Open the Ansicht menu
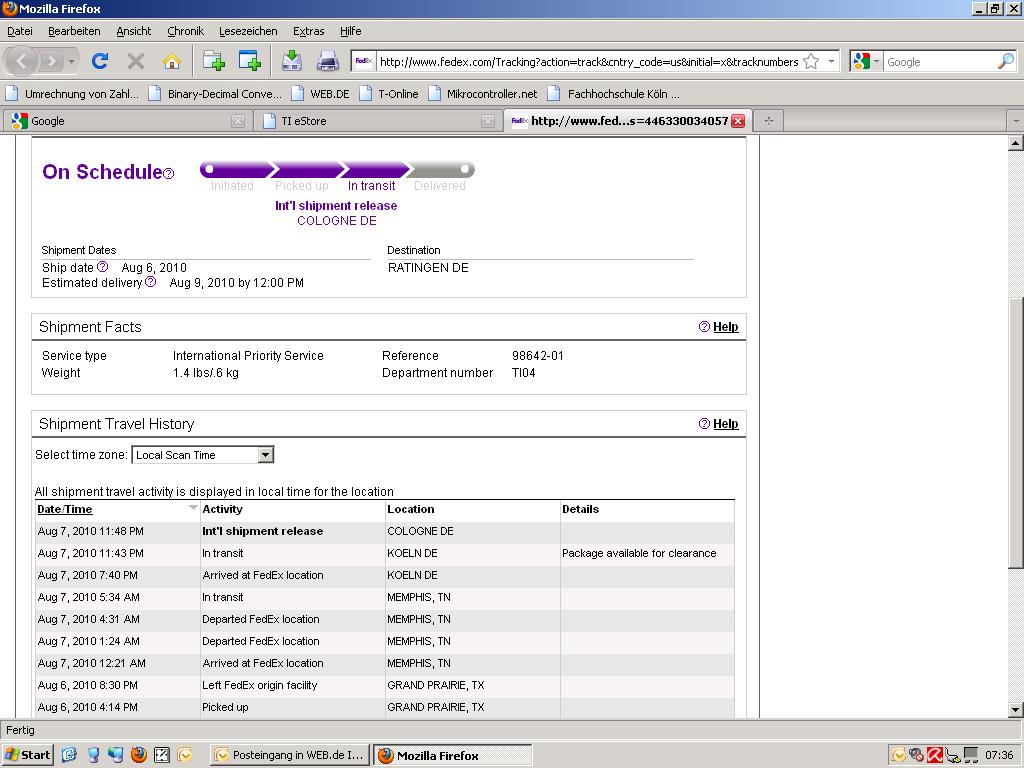1024x768 pixels. pyautogui.click(x=133, y=31)
